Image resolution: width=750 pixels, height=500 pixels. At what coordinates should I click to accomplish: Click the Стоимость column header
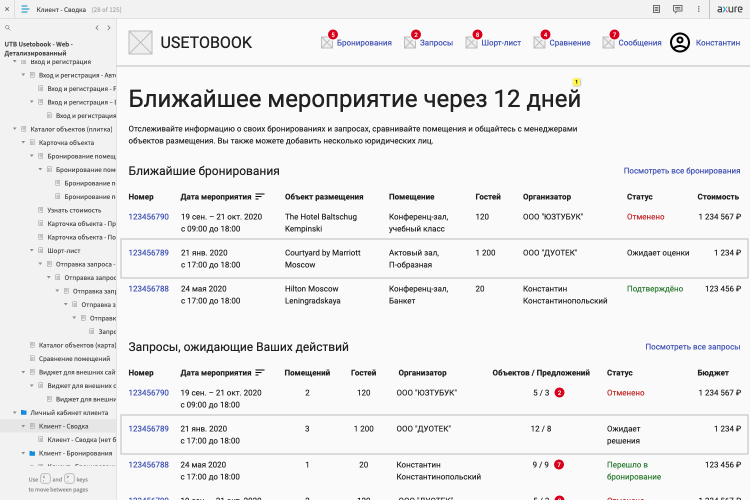click(718, 197)
